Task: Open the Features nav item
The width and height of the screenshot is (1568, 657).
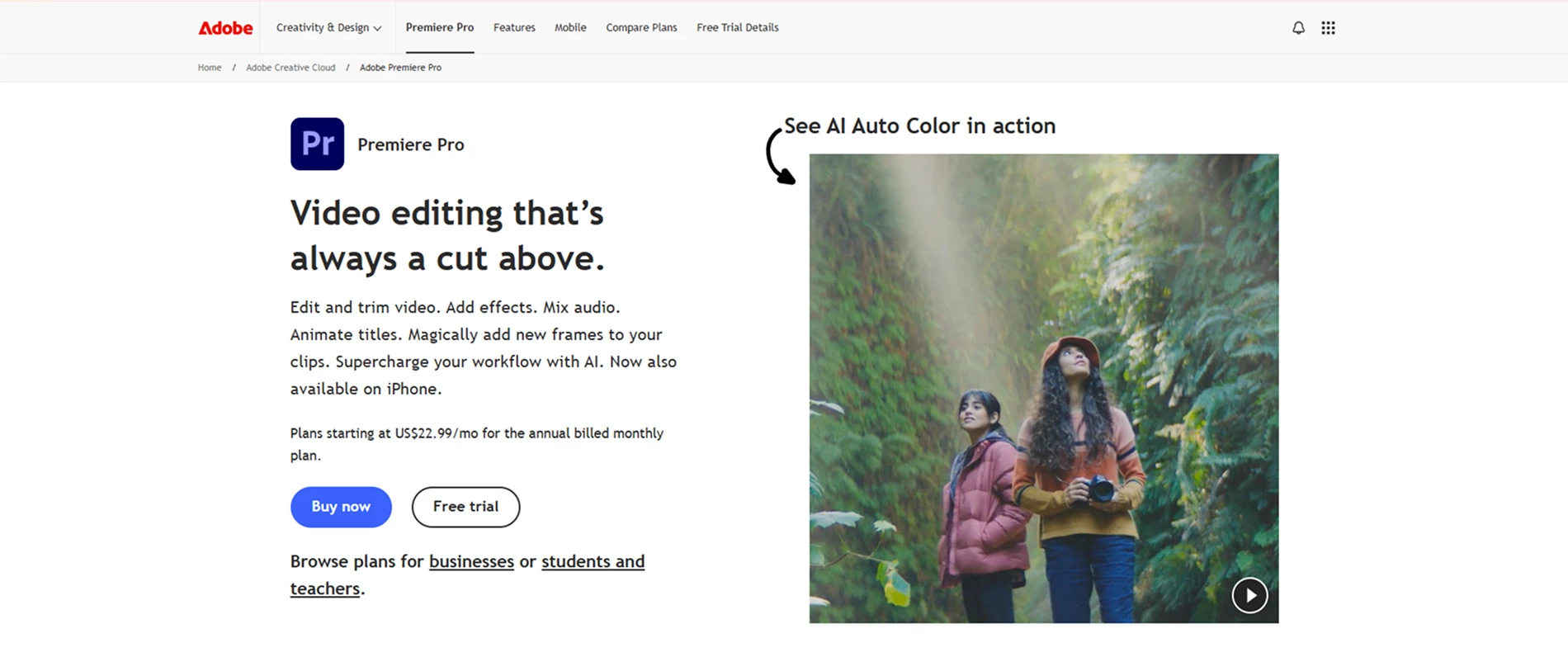Action: pyautogui.click(x=514, y=28)
